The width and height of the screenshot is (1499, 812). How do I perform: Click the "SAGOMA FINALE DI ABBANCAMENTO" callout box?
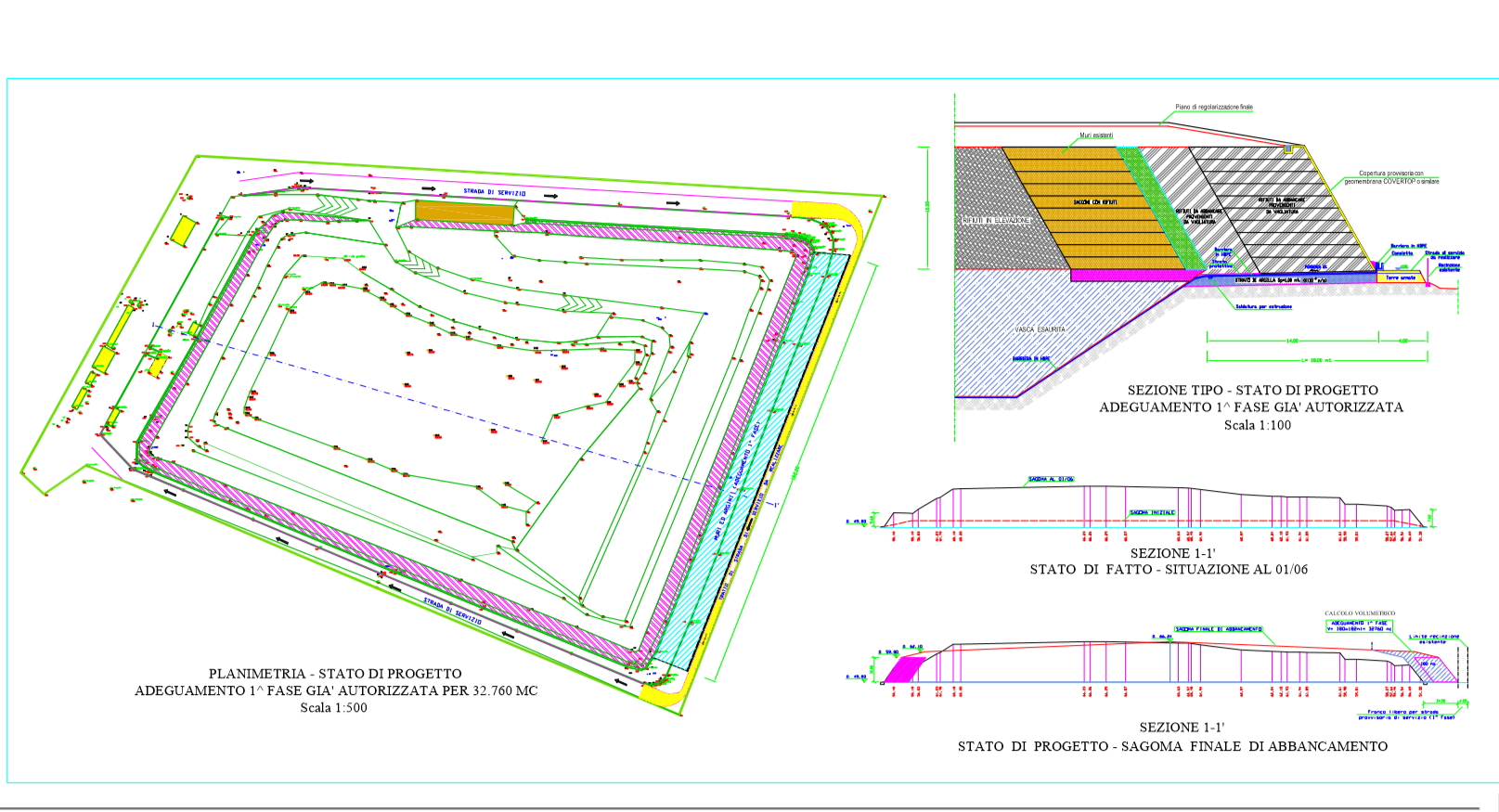(1219, 629)
